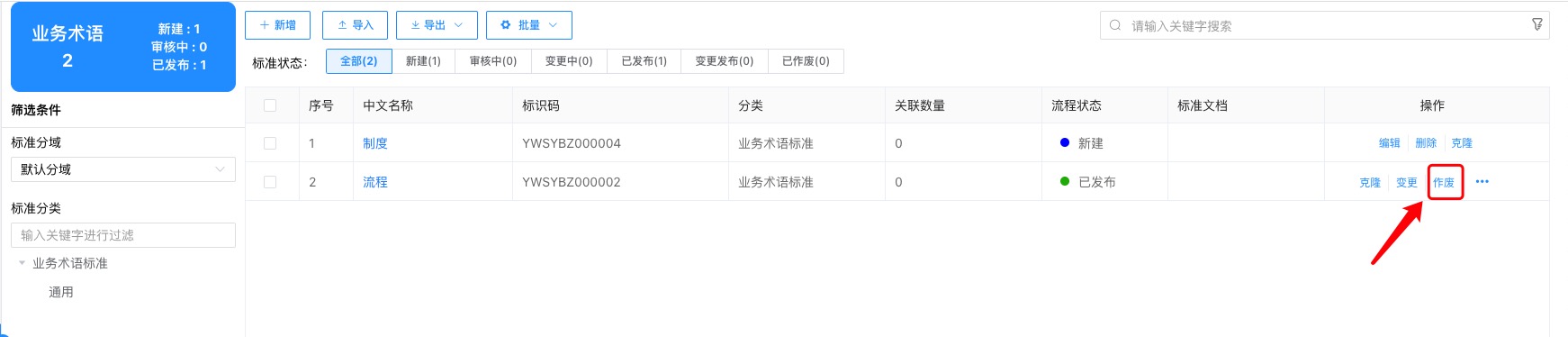Expand the 默认分域 domain dropdown
Image resolution: width=1568 pixels, height=337 pixels.
123,169
